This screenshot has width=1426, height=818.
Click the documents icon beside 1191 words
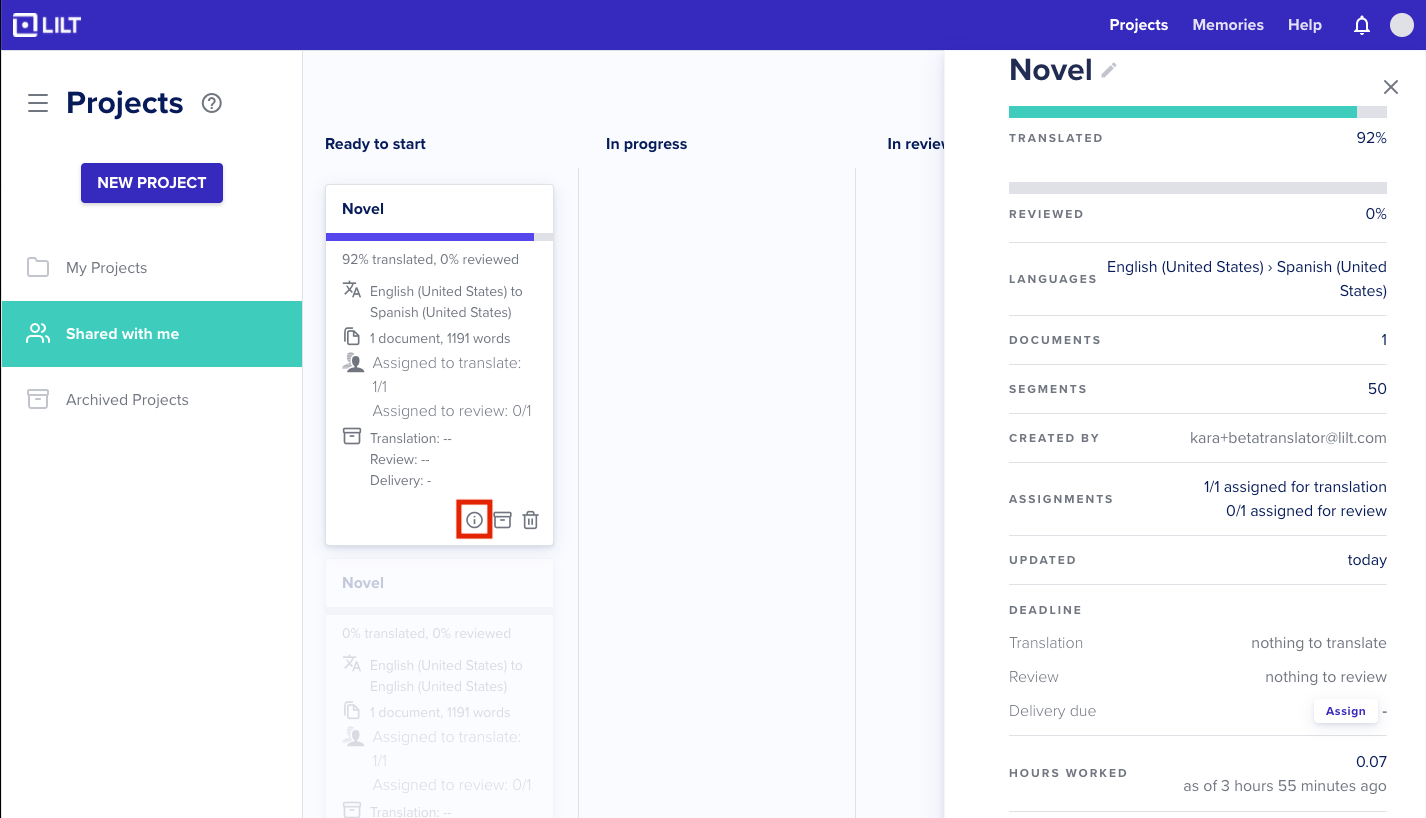[x=352, y=337]
